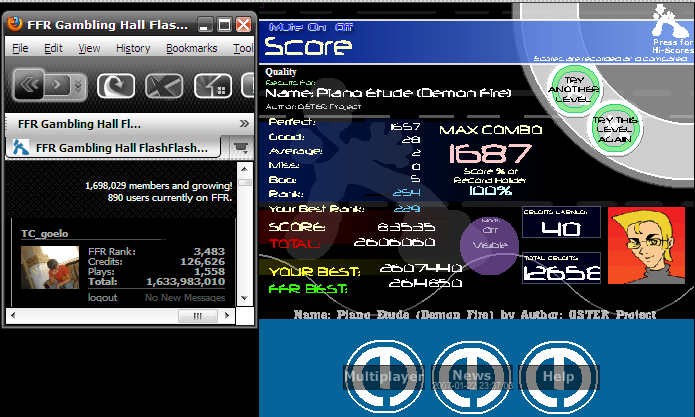
Task: Click Your Best Rank 229 value
Action: point(407,208)
